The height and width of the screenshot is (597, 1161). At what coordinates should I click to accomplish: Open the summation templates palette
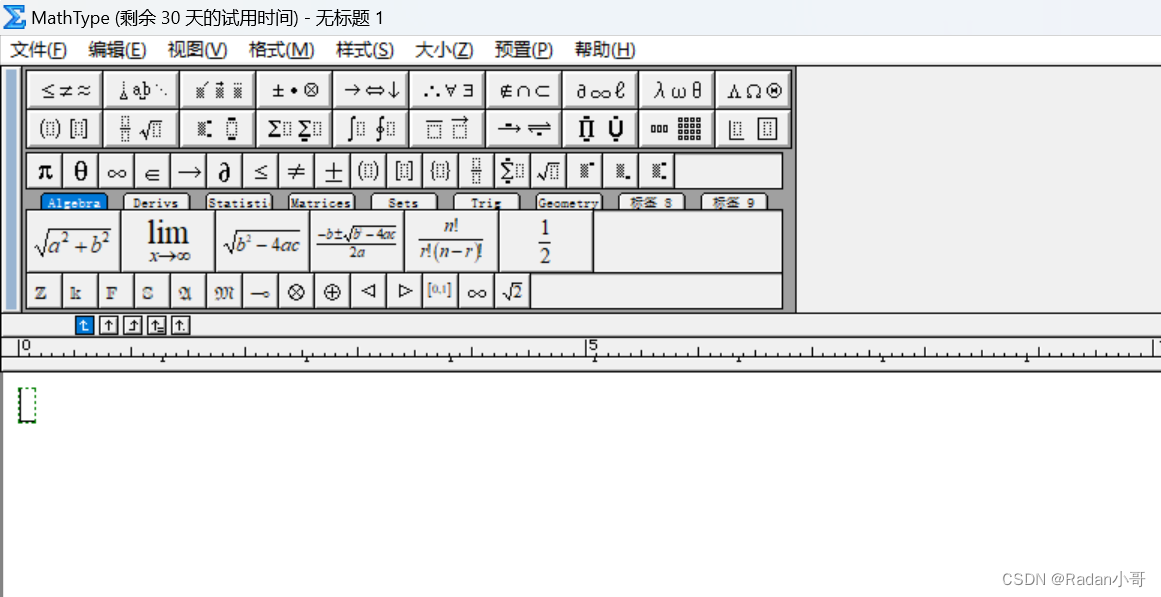click(295, 129)
